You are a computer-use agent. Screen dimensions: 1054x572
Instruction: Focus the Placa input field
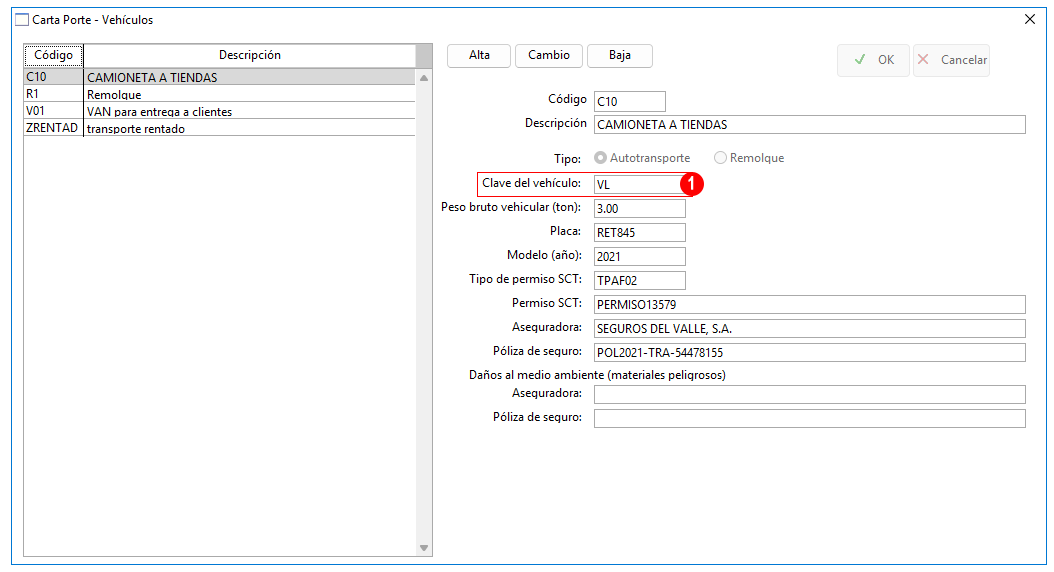[x=639, y=232]
